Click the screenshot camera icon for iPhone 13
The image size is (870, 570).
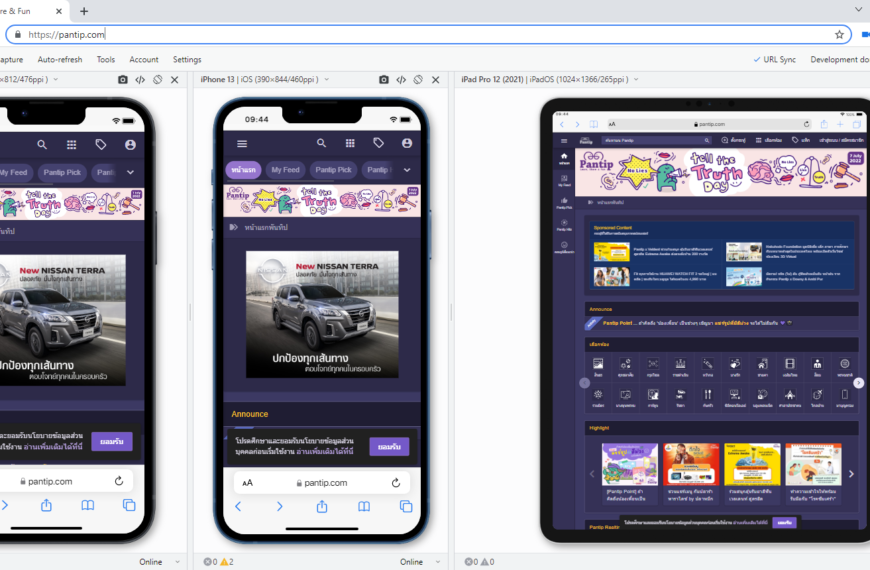click(385, 79)
